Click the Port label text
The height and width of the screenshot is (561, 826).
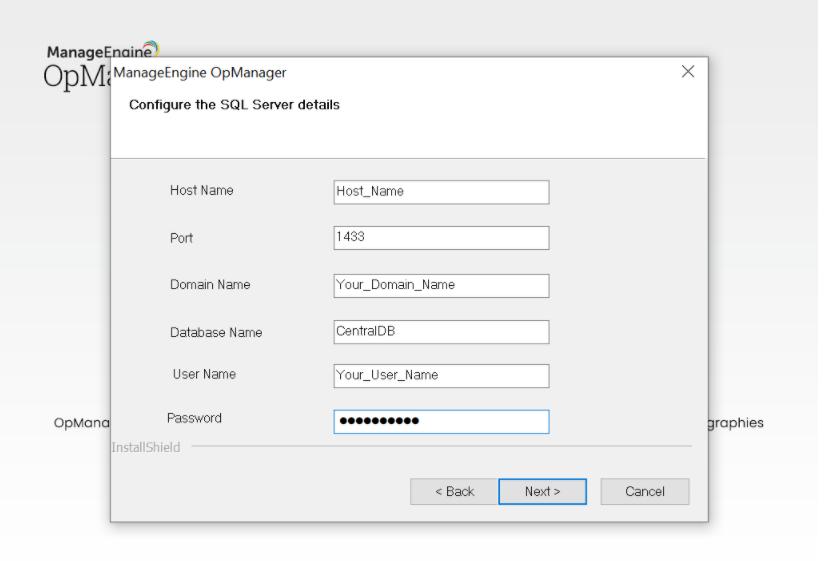[x=181, y=238]
